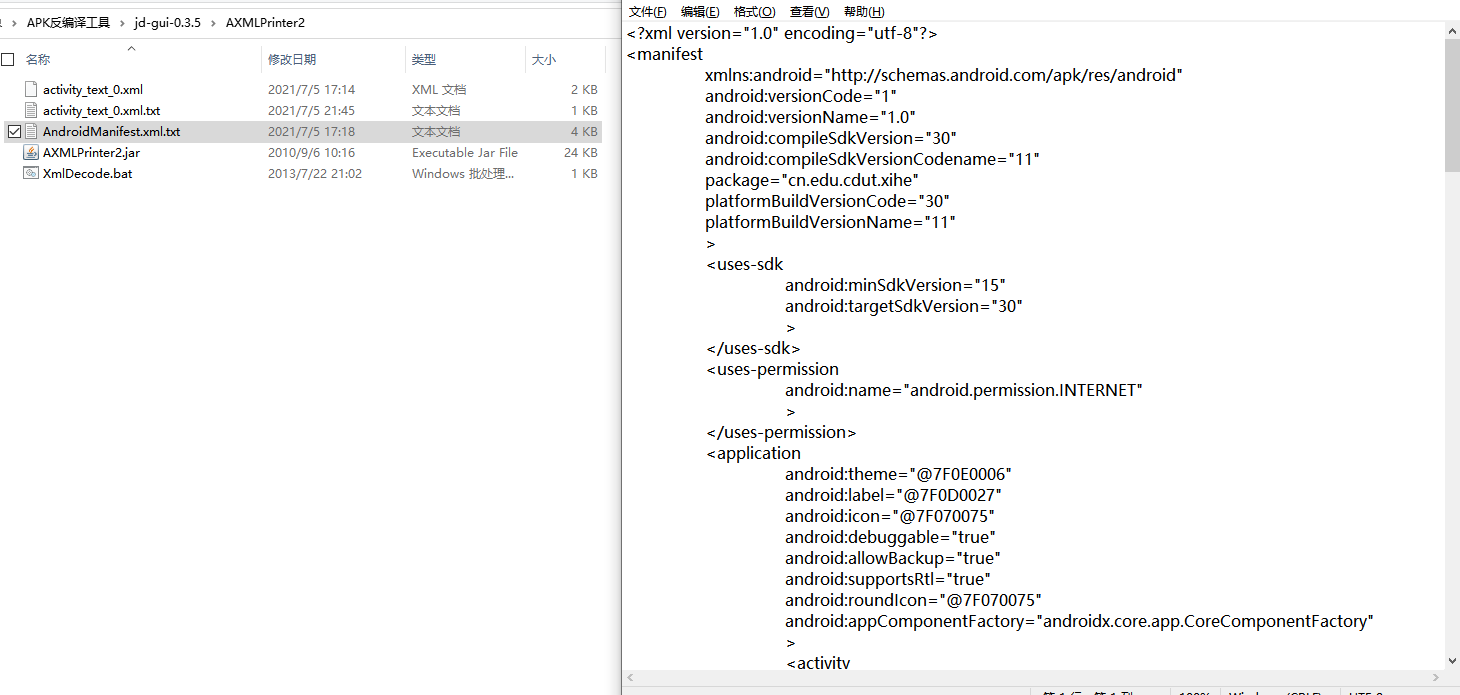
Task: Click the package="cn.edu.cdut.xihe" line
Action: (x=812, y=180)
